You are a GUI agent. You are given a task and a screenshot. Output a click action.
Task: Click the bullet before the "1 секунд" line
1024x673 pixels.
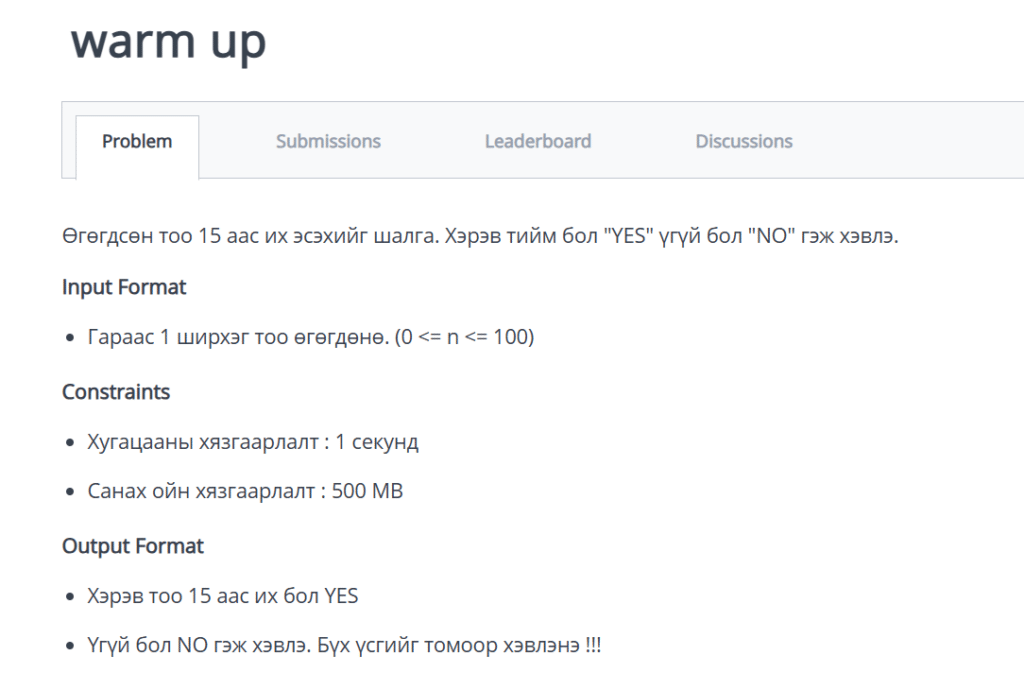(71, 443)
